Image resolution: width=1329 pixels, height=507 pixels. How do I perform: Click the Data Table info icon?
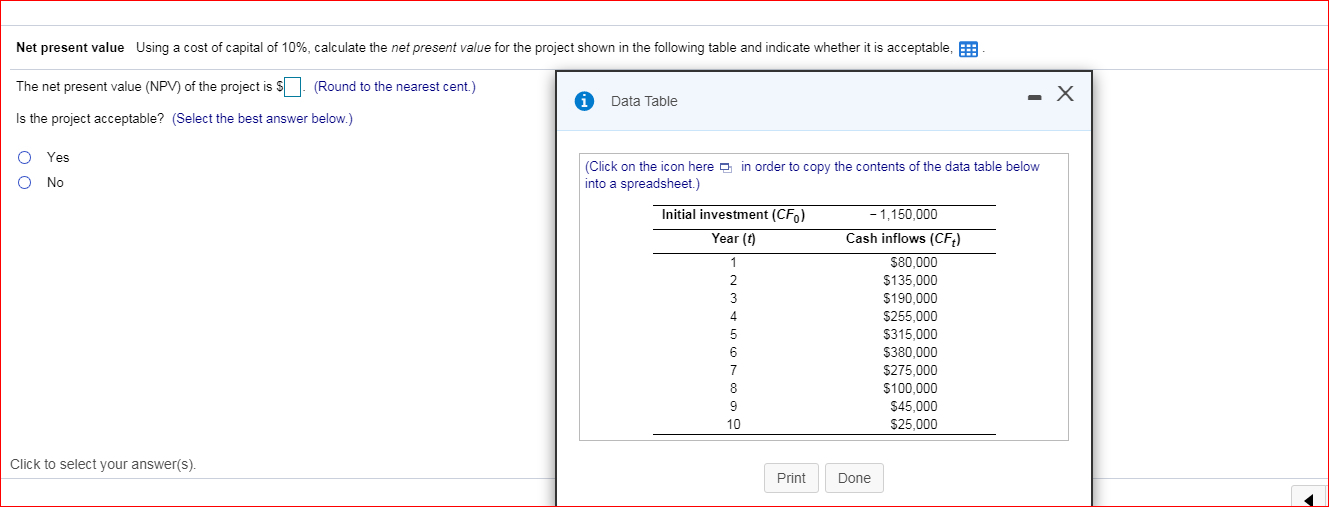(586, 101)
